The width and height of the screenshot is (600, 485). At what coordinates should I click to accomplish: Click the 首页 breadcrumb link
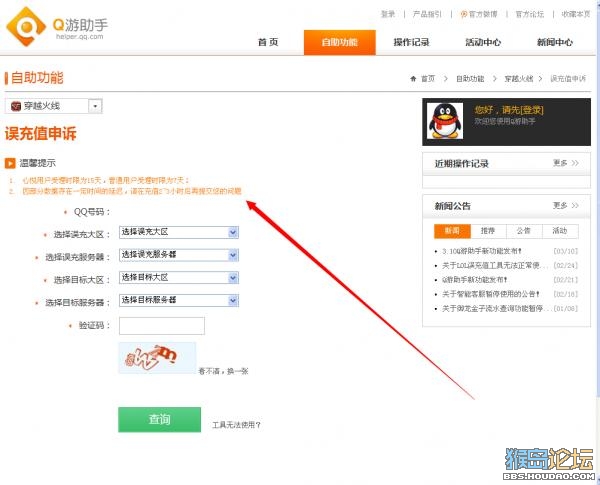(428, 79)
